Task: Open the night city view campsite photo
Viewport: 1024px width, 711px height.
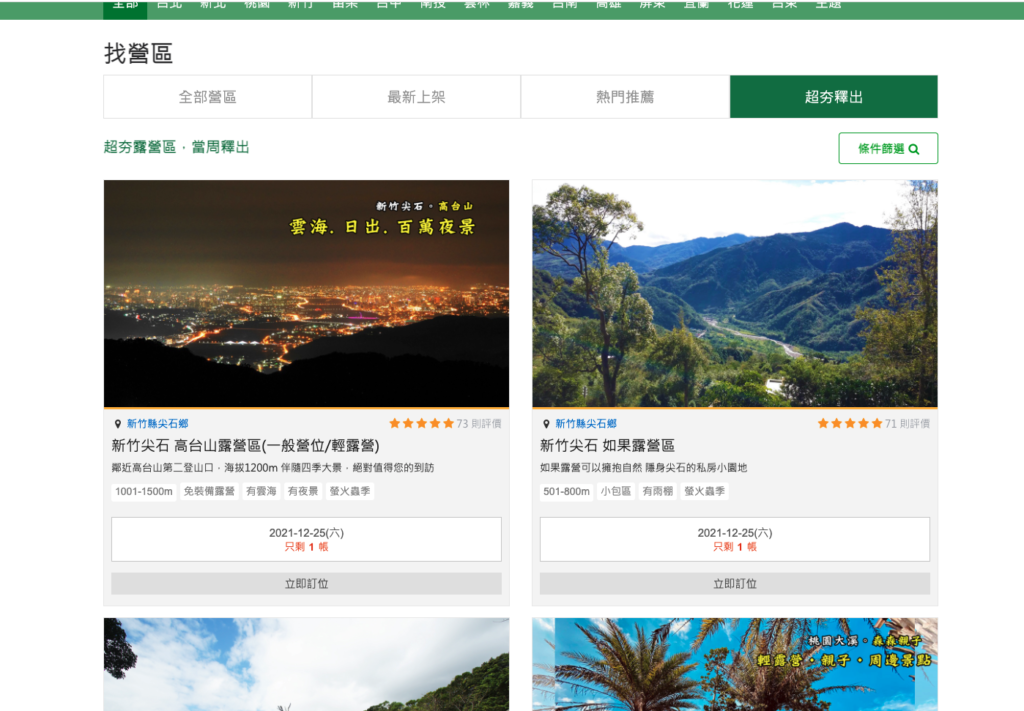Action: (x=306, y=294)
